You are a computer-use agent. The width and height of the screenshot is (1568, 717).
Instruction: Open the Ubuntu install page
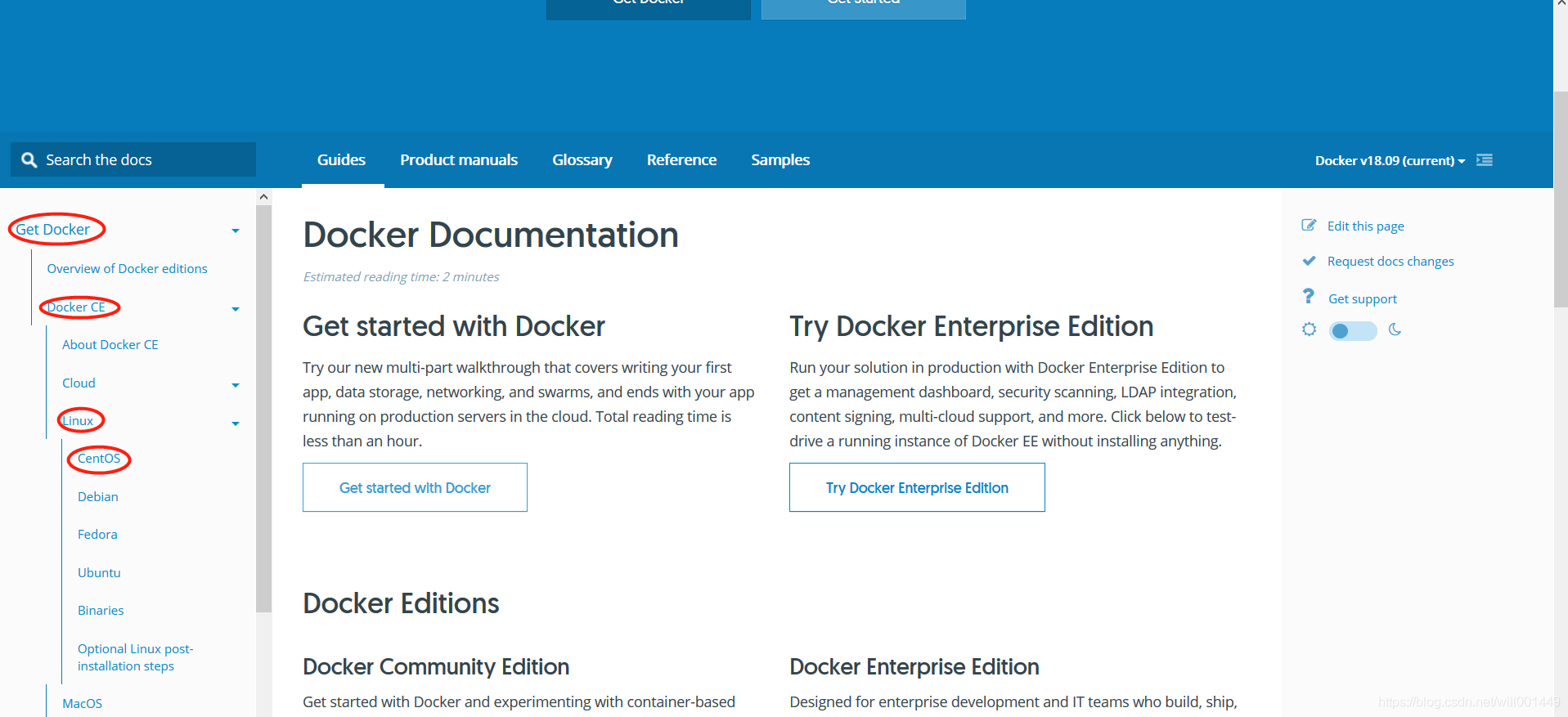pos(99,572)
